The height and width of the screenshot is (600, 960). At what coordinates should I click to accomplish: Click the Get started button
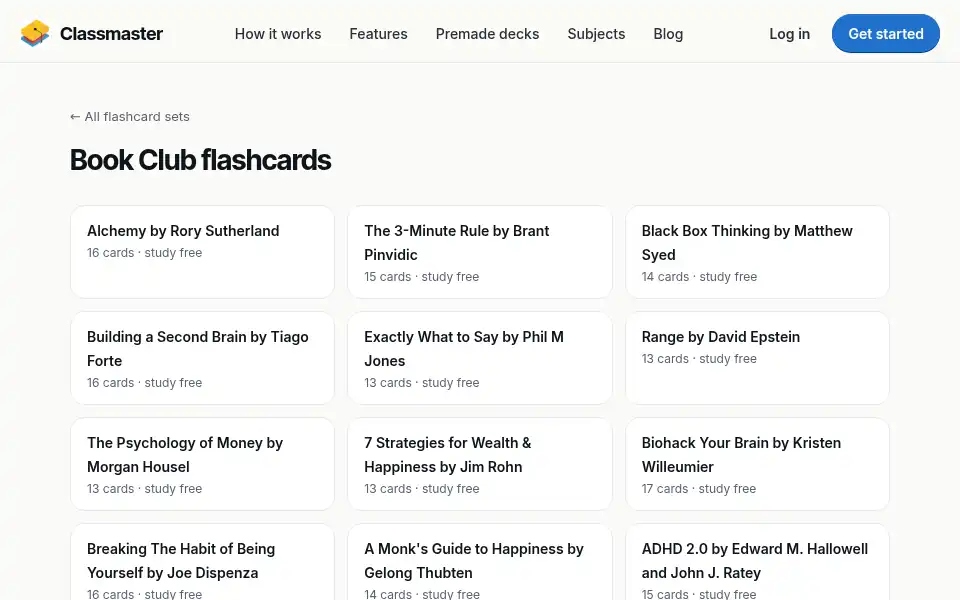point(885,34)
